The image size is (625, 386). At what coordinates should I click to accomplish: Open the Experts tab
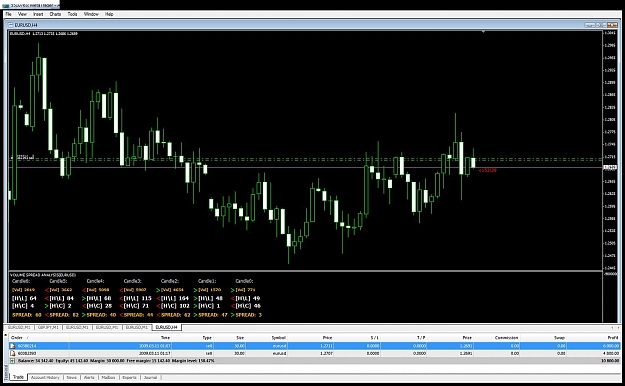click(x=129, y=377)
